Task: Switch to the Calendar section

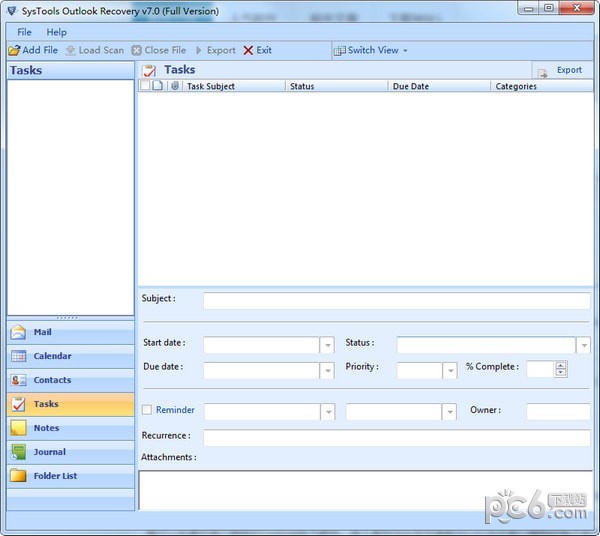Action: point(70,356)
